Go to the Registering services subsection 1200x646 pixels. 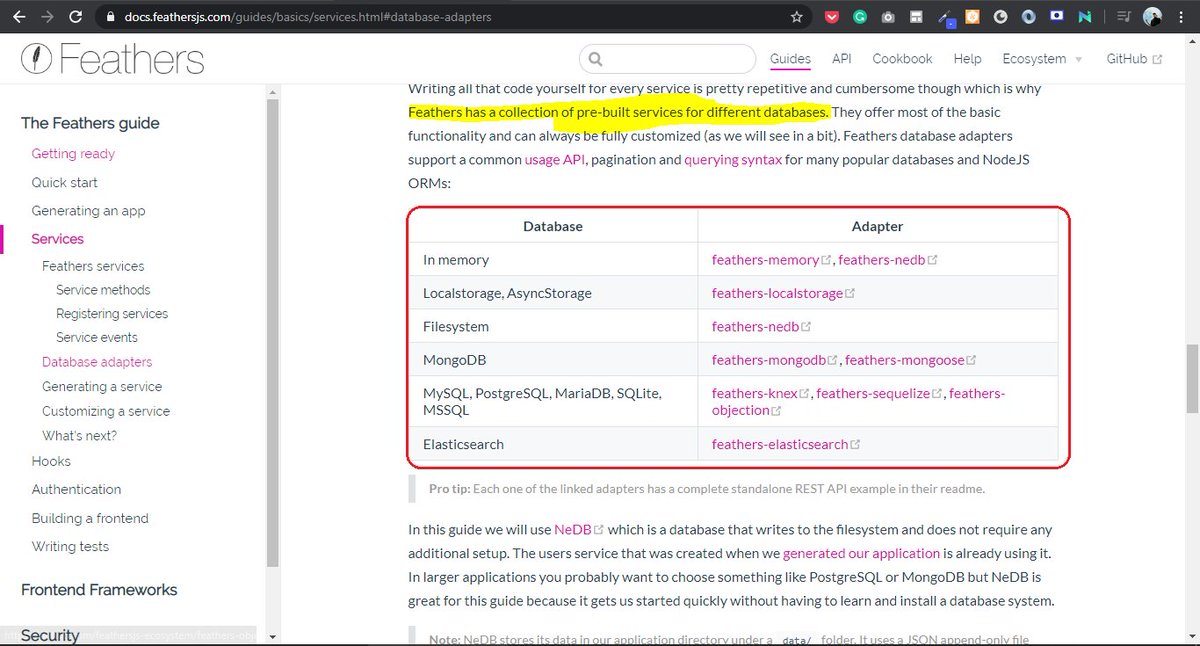pyautogui.click(x=112, y=314)
